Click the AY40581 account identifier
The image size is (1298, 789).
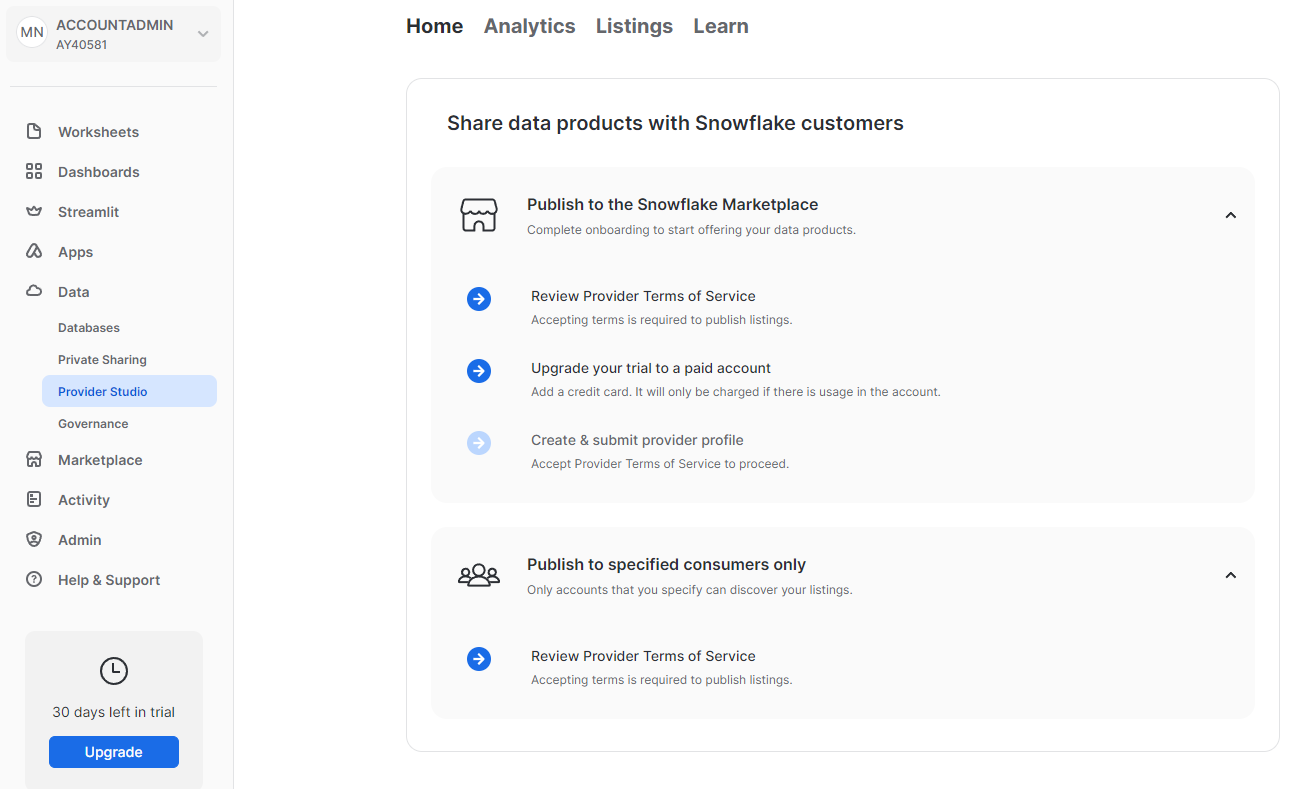82,45
